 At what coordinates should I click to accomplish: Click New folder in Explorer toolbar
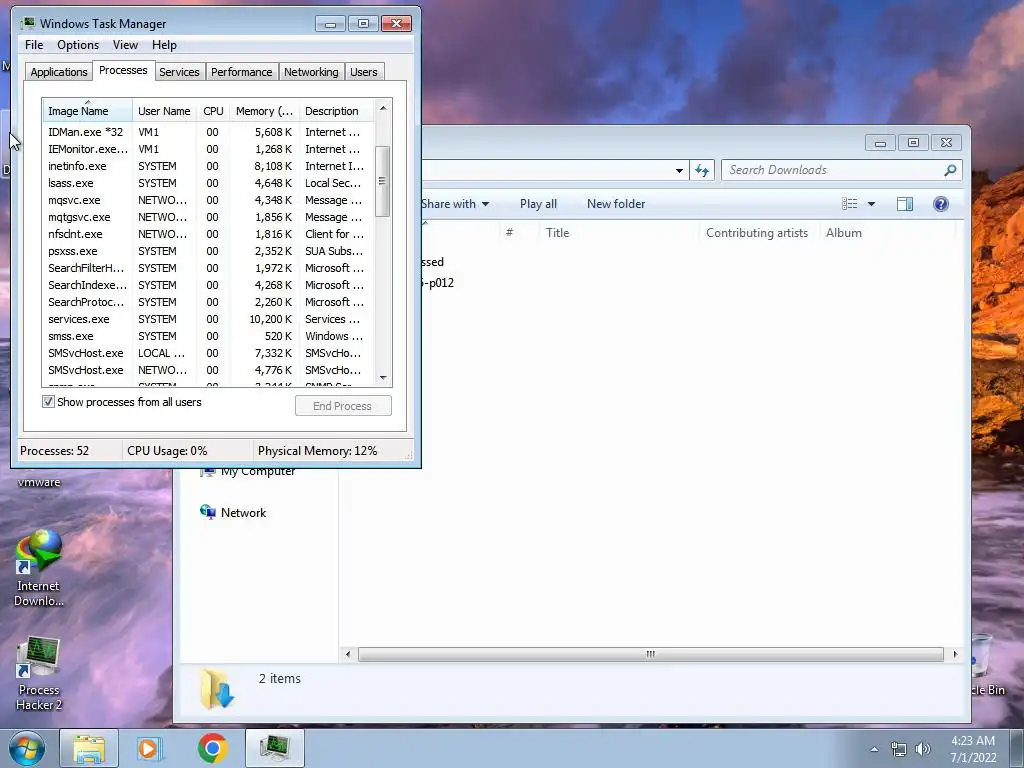(x=616, y=204)
